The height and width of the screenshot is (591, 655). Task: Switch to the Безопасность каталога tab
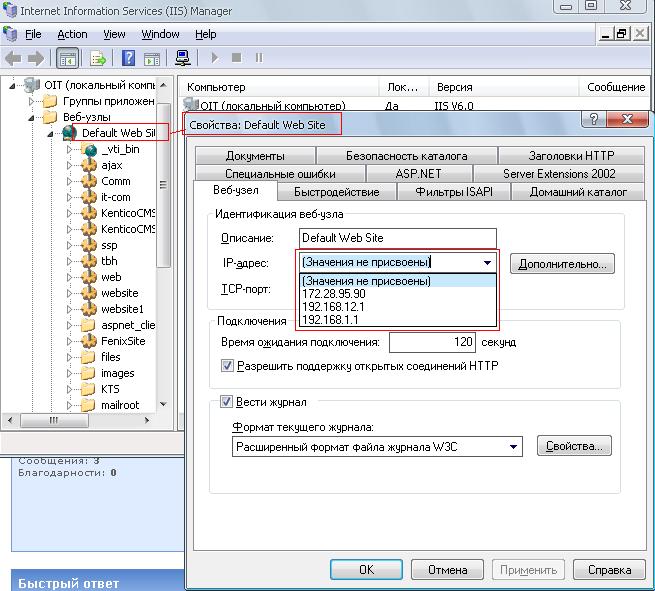click(407, 156)
